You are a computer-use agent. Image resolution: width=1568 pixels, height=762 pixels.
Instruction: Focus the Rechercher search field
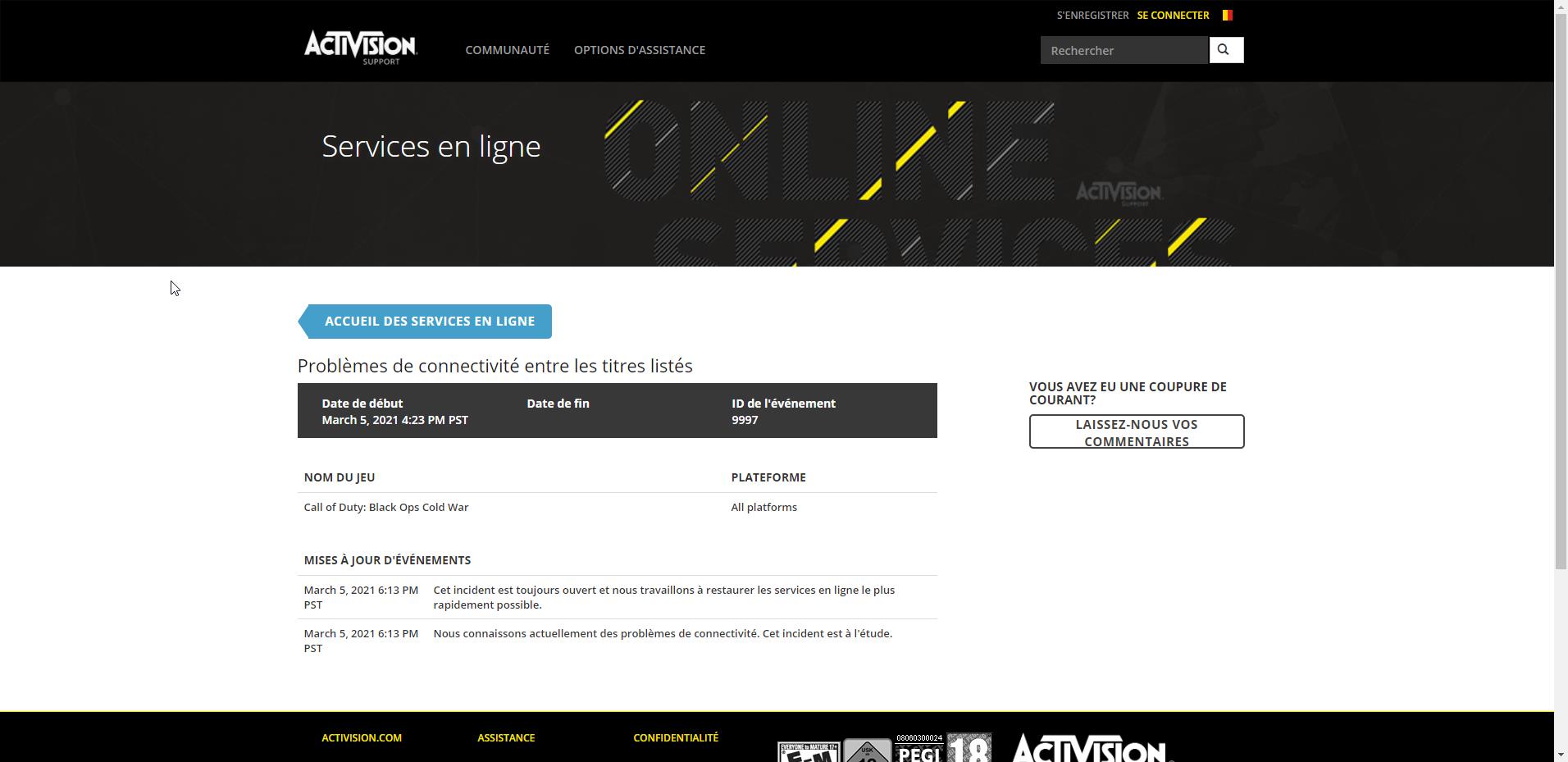tap(1124, 51)
